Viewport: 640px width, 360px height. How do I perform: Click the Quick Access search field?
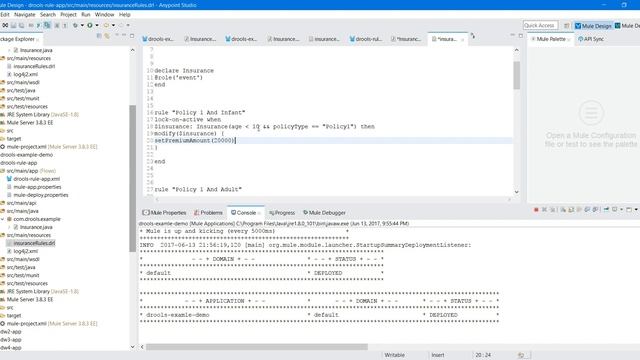point(540,25)
